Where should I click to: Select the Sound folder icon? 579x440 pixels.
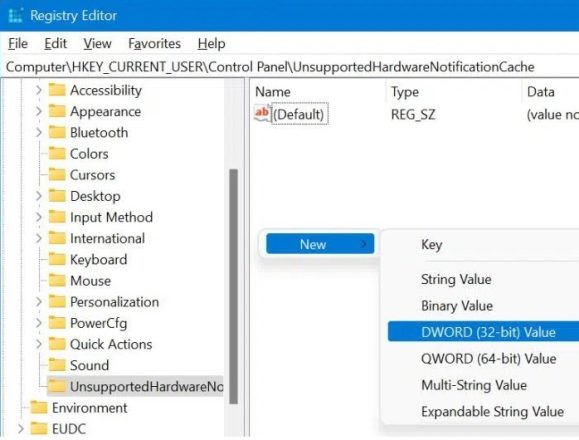tap(57, 365)
